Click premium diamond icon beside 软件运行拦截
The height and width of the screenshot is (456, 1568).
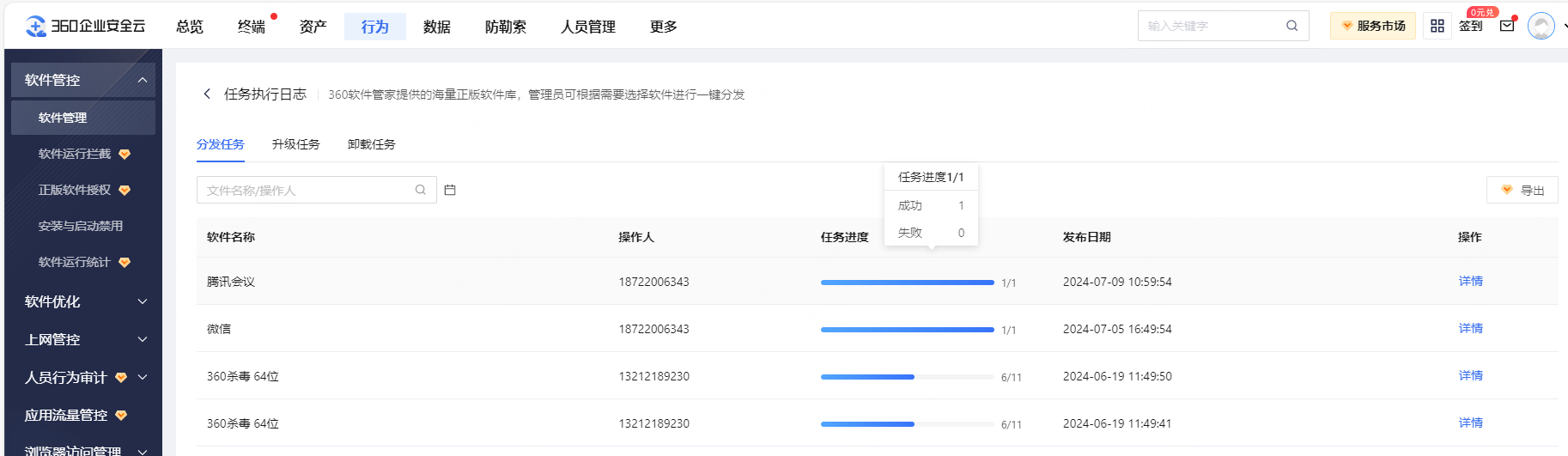point(125,154)
